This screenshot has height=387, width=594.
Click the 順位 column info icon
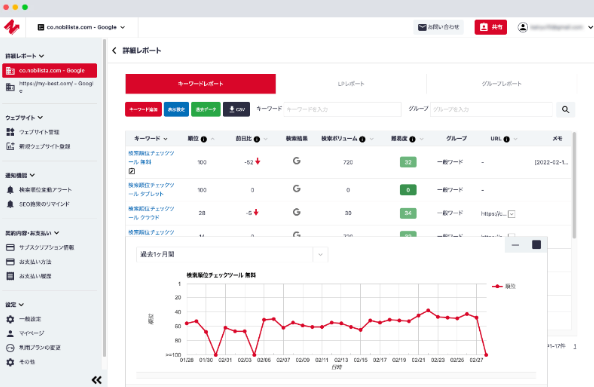[x=204, y=139]
